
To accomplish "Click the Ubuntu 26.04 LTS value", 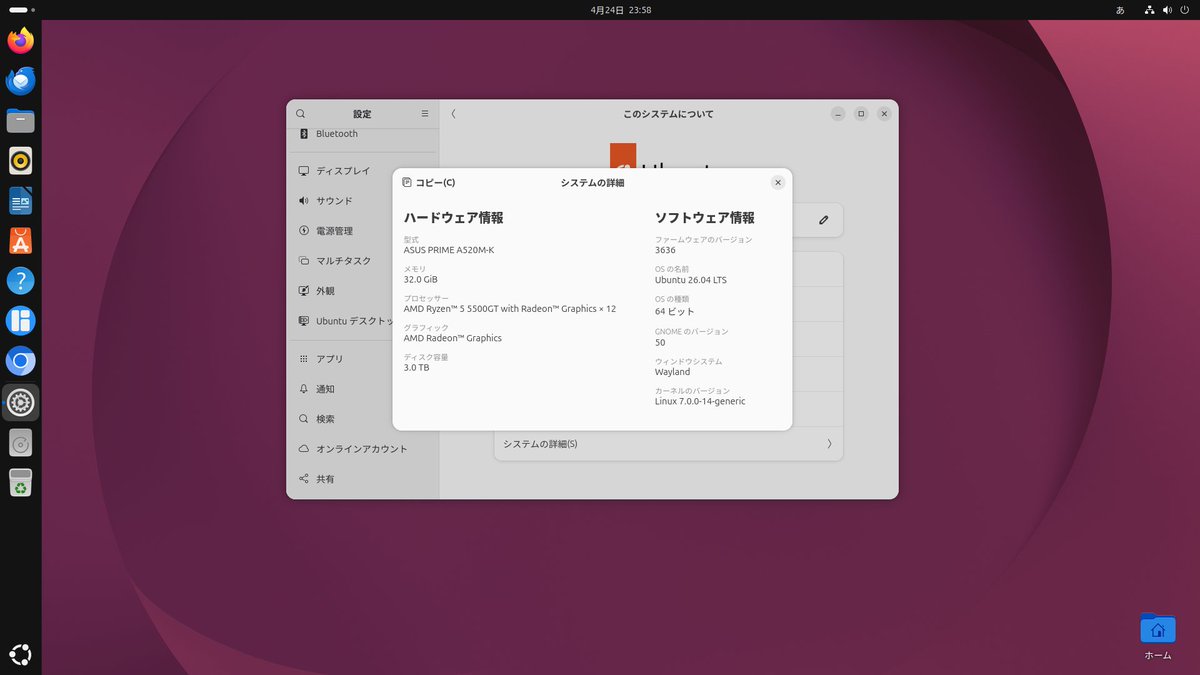I will [x=691, y=280].
